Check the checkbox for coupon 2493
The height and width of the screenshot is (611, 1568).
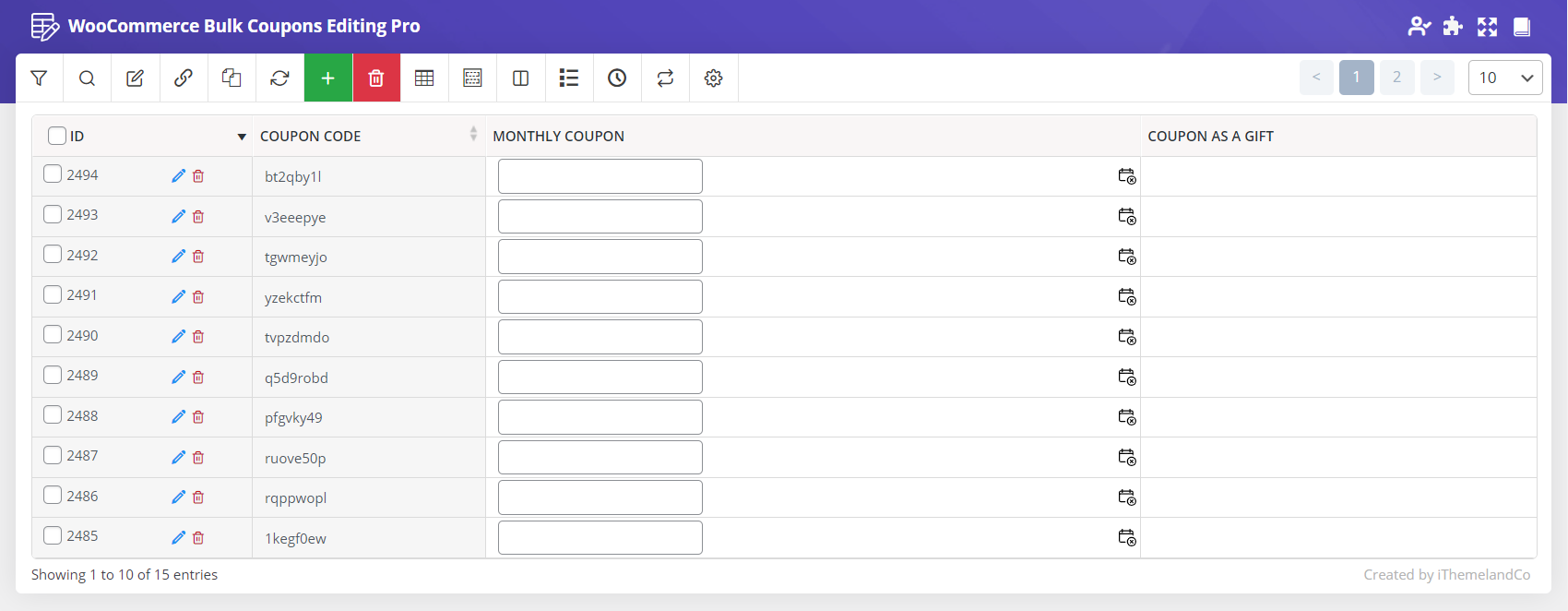point(53,214)
